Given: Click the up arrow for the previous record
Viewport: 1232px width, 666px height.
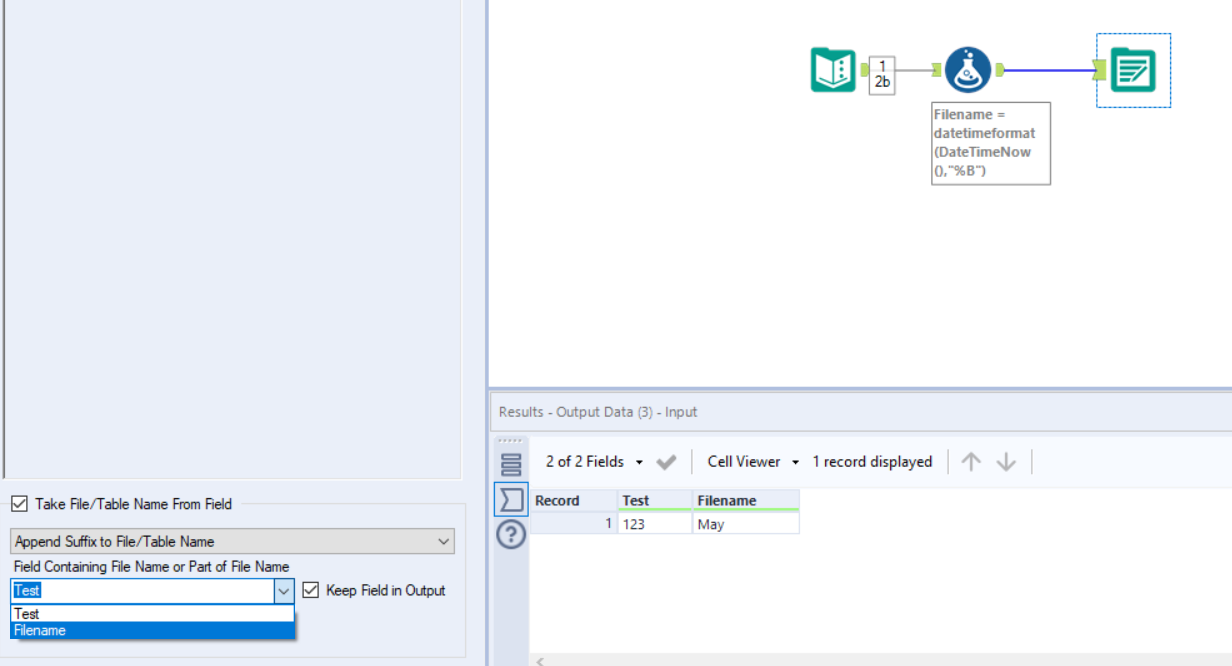Looking at the screenshot, I should pos(970,461).
